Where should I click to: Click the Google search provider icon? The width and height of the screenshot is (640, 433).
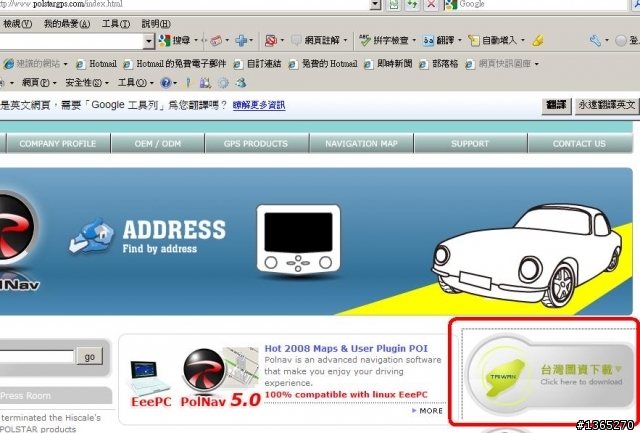[x=451, y=4]
